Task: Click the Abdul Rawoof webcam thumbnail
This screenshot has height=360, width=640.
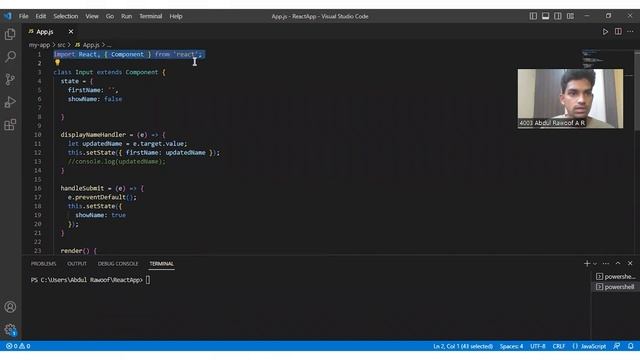Action: coord(570,98)
